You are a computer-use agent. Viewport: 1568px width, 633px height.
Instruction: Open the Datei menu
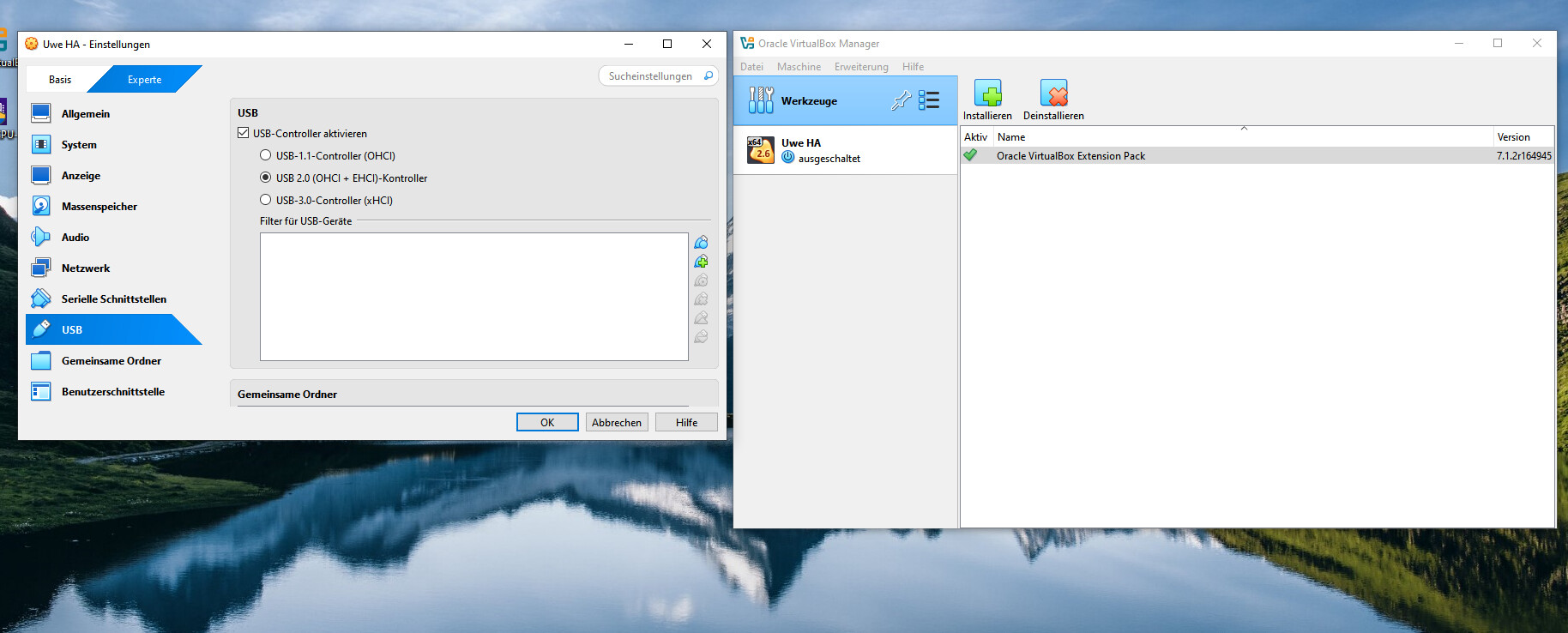751,67
